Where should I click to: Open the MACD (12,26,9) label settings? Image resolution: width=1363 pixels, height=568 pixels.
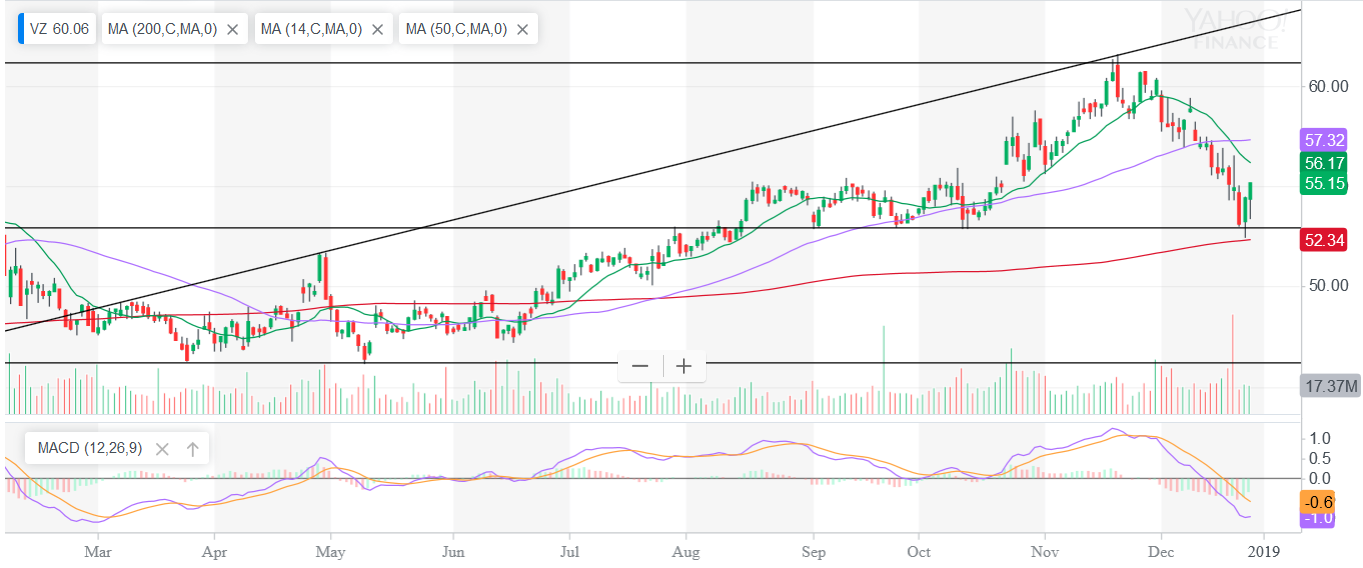(x=91, y=449)
